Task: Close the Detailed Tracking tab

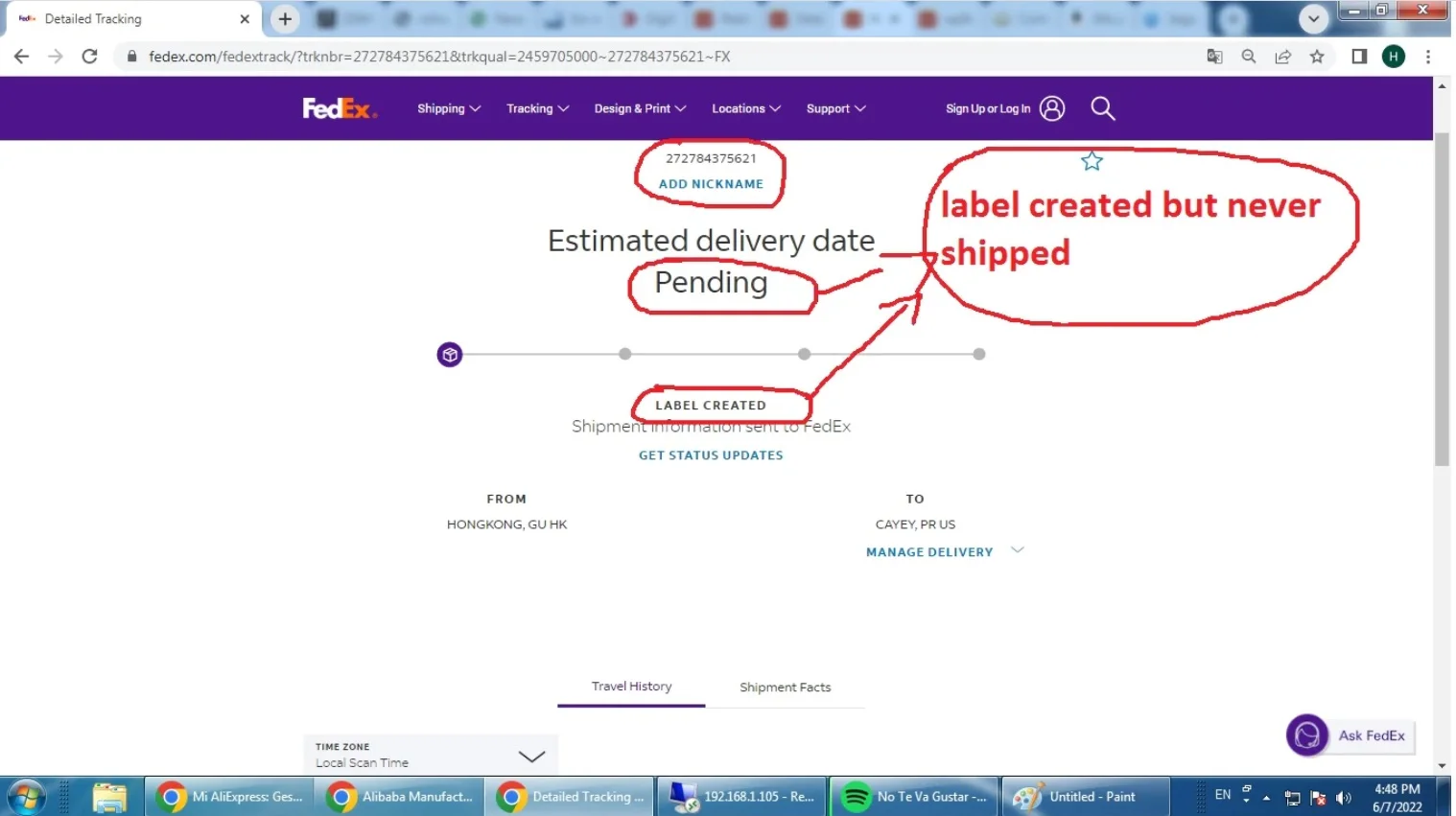Action: 245,18
